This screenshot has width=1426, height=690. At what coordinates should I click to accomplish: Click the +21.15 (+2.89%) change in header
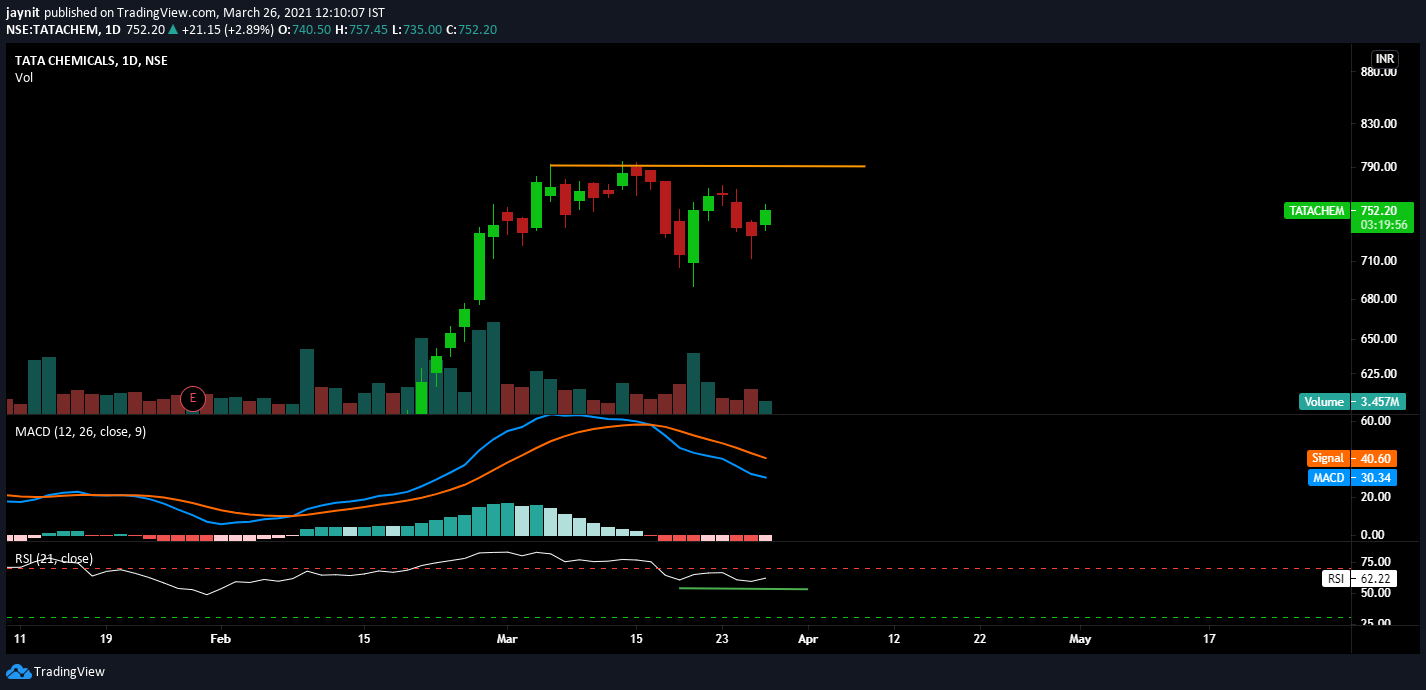(228, 30)
